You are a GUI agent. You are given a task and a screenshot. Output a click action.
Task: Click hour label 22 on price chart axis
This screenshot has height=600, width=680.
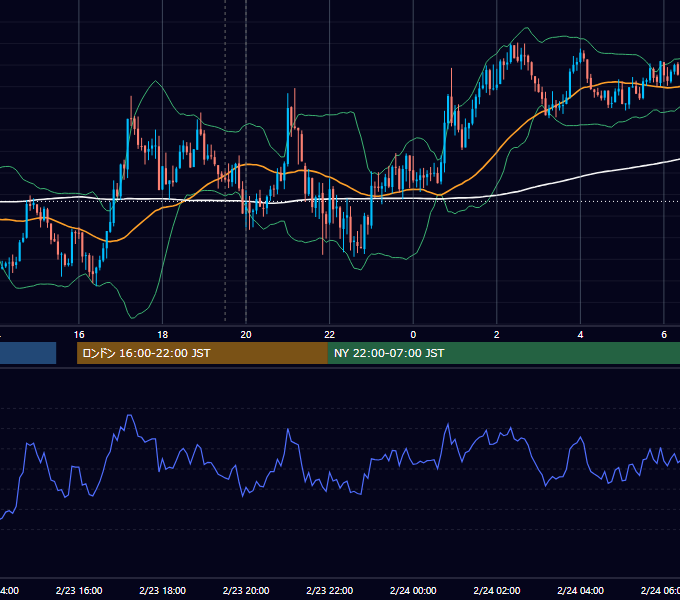[x=330, y=335]
